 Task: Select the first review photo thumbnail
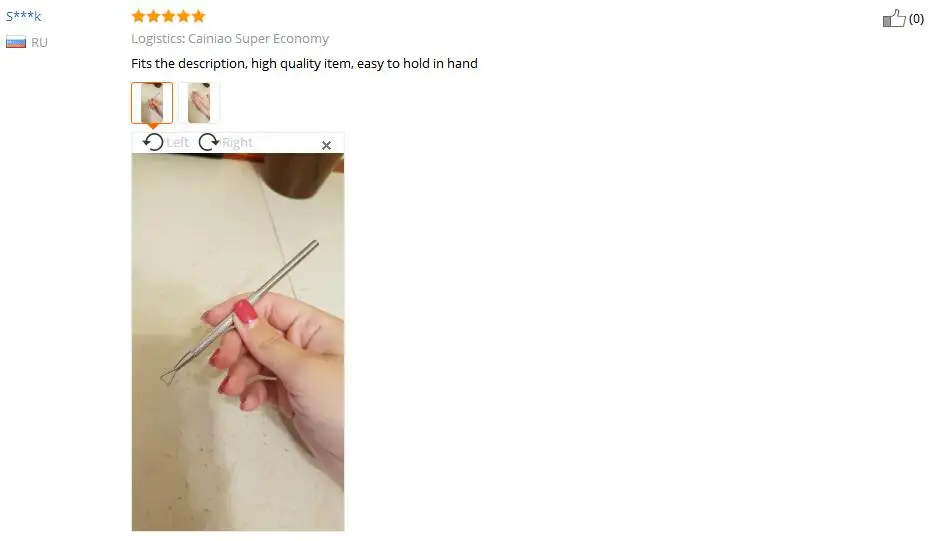pyautogui.click(x=152, y=103)
